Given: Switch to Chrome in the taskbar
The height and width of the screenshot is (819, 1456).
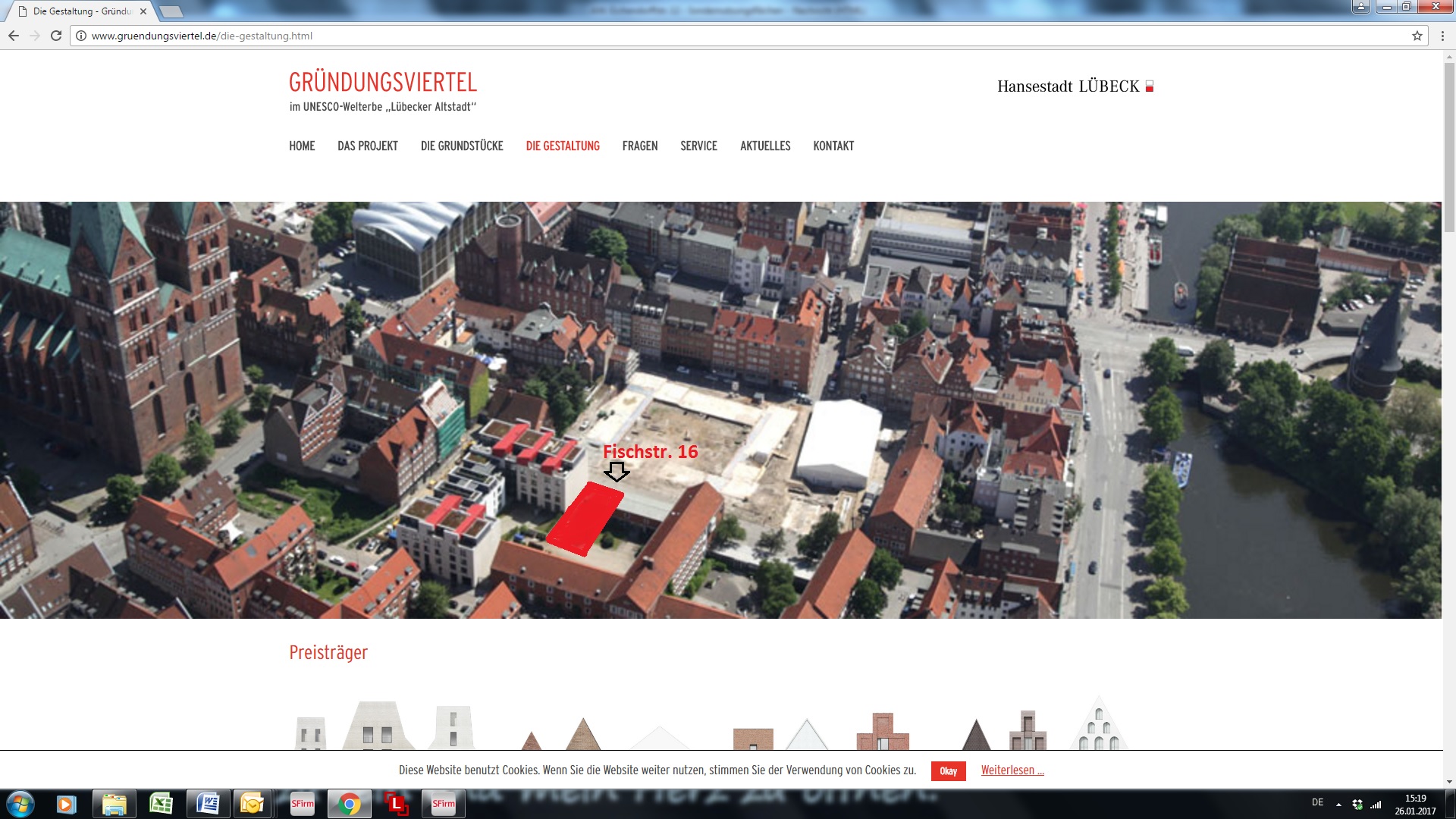Looking at the screenshot, I should tap(350, 804).
